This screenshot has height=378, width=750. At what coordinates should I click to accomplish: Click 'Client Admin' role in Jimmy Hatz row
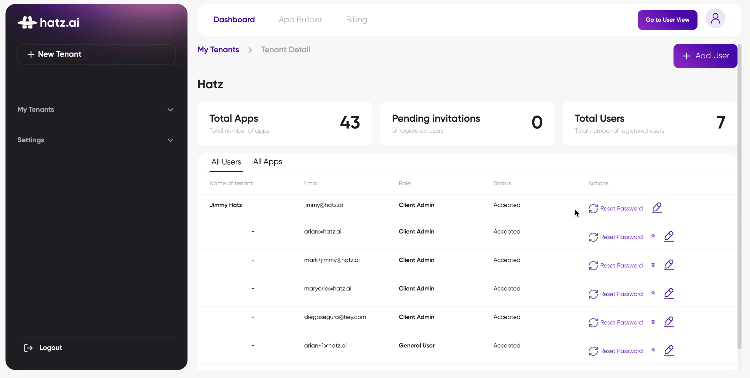417,205
